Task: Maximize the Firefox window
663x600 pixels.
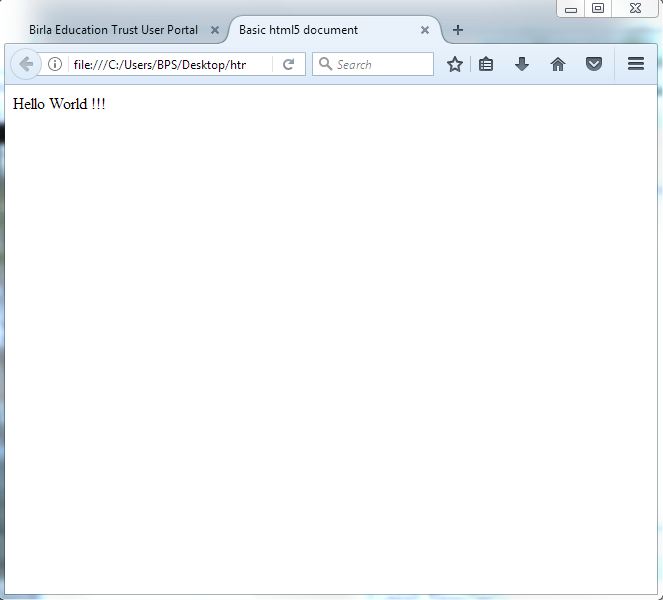Action: pyautogui.click(x=598, y=8)
